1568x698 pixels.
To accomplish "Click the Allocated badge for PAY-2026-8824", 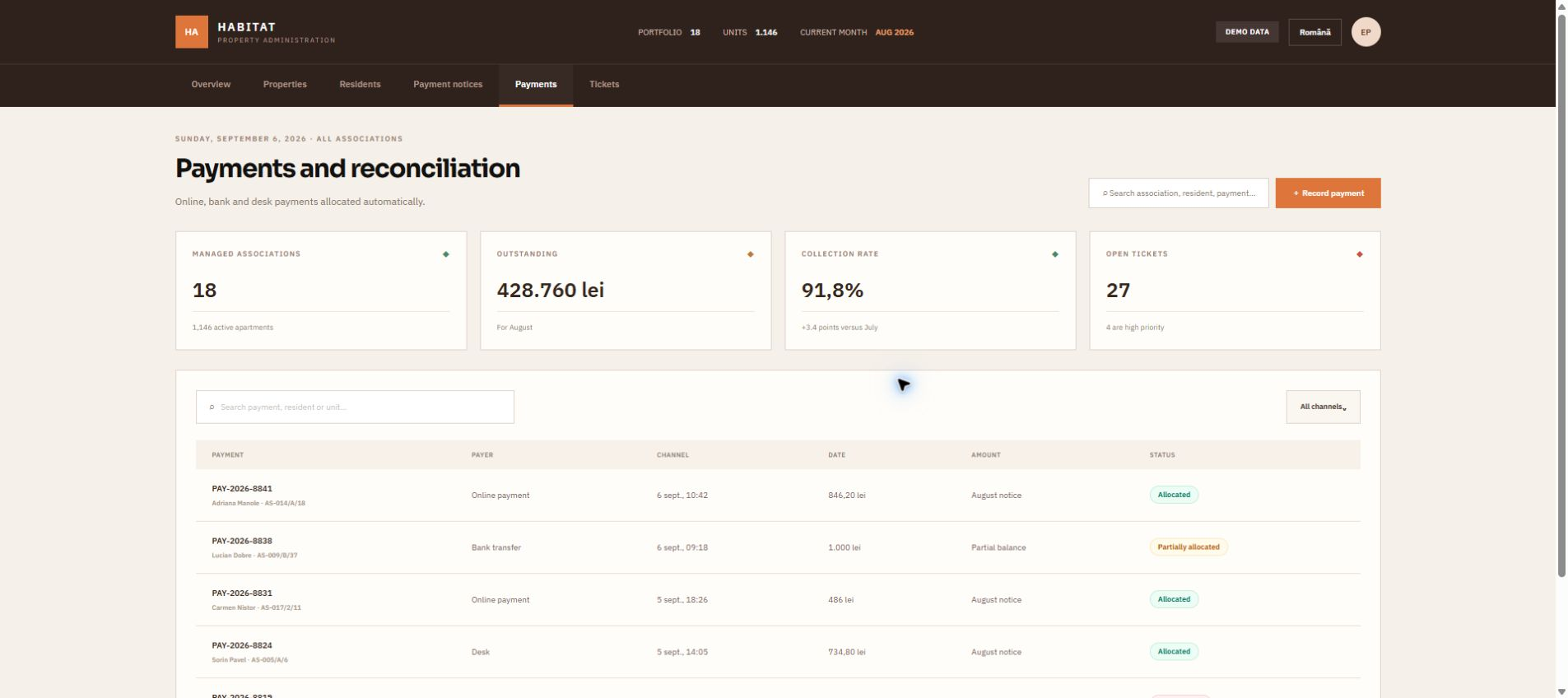I will point(1174,652).
